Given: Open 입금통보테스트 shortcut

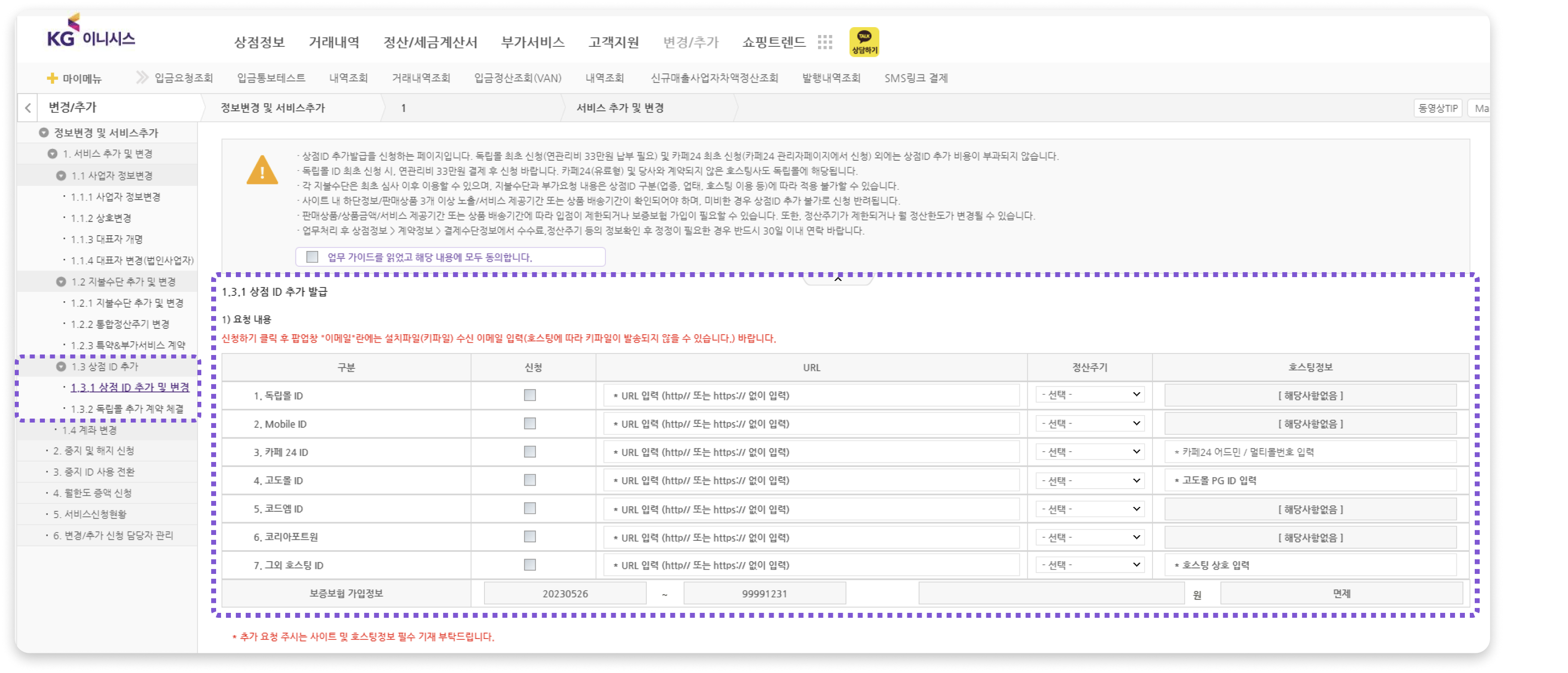Looking at the screenshot, I should pyautogui.click(x=271, y=78).
